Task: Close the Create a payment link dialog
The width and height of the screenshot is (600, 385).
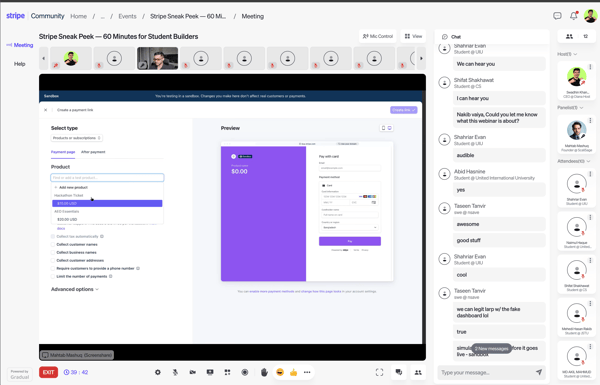Action: 46,110
